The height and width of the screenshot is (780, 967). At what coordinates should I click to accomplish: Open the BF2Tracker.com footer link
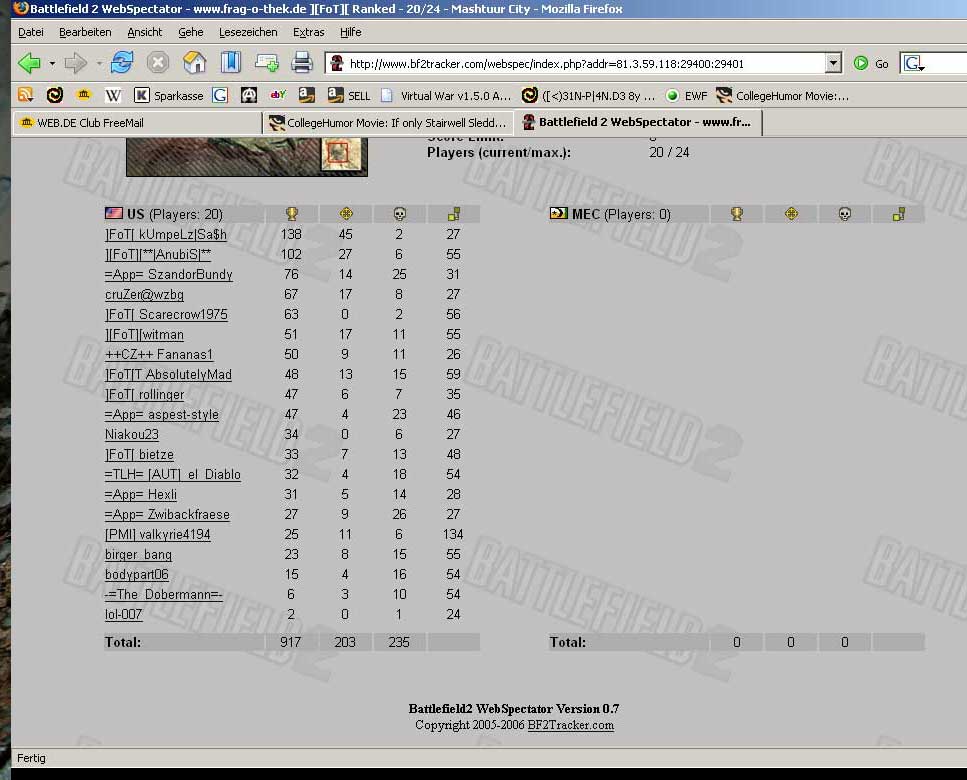point(570,725)
